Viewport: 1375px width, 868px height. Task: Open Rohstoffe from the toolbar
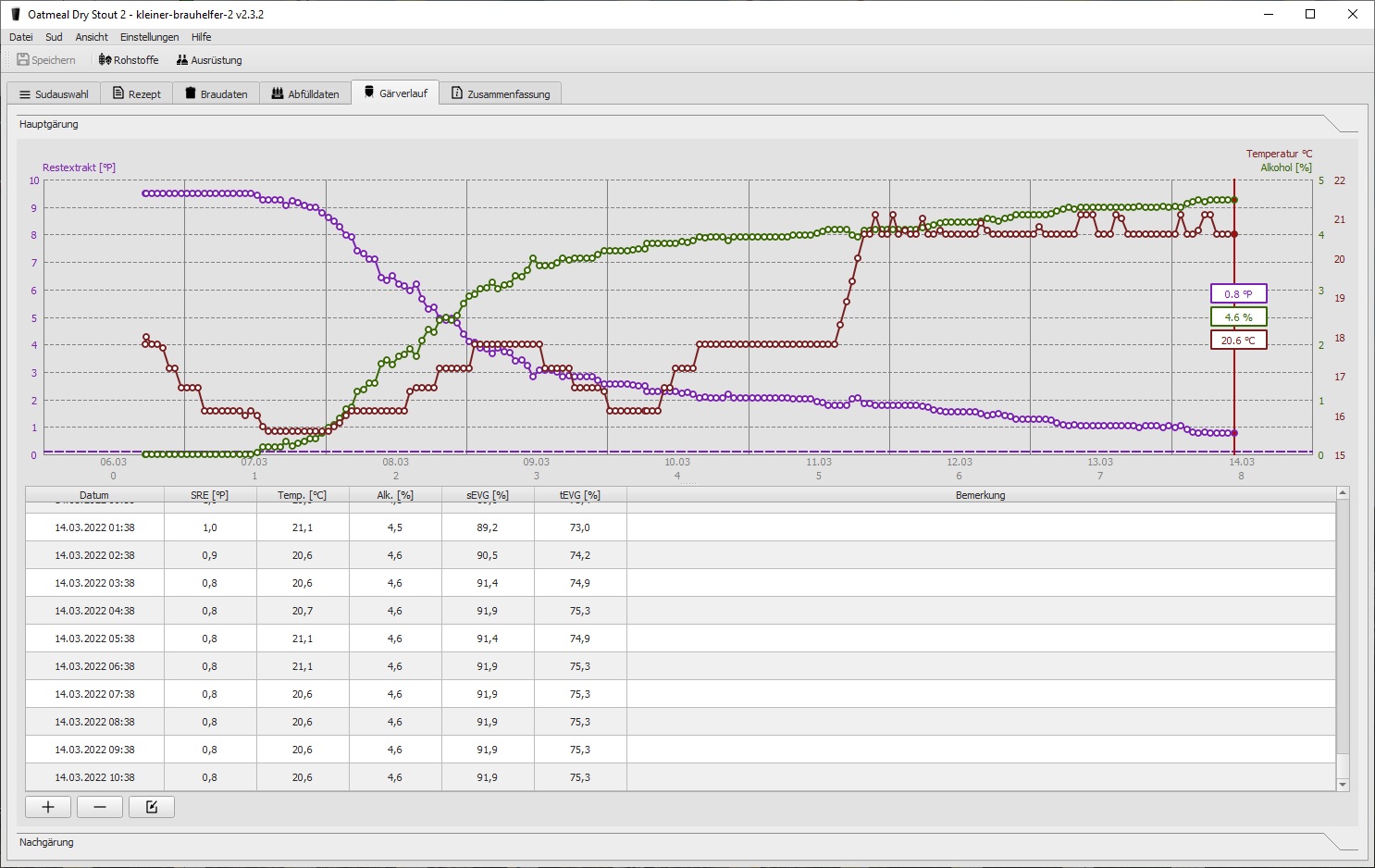(x=129, y=60)
